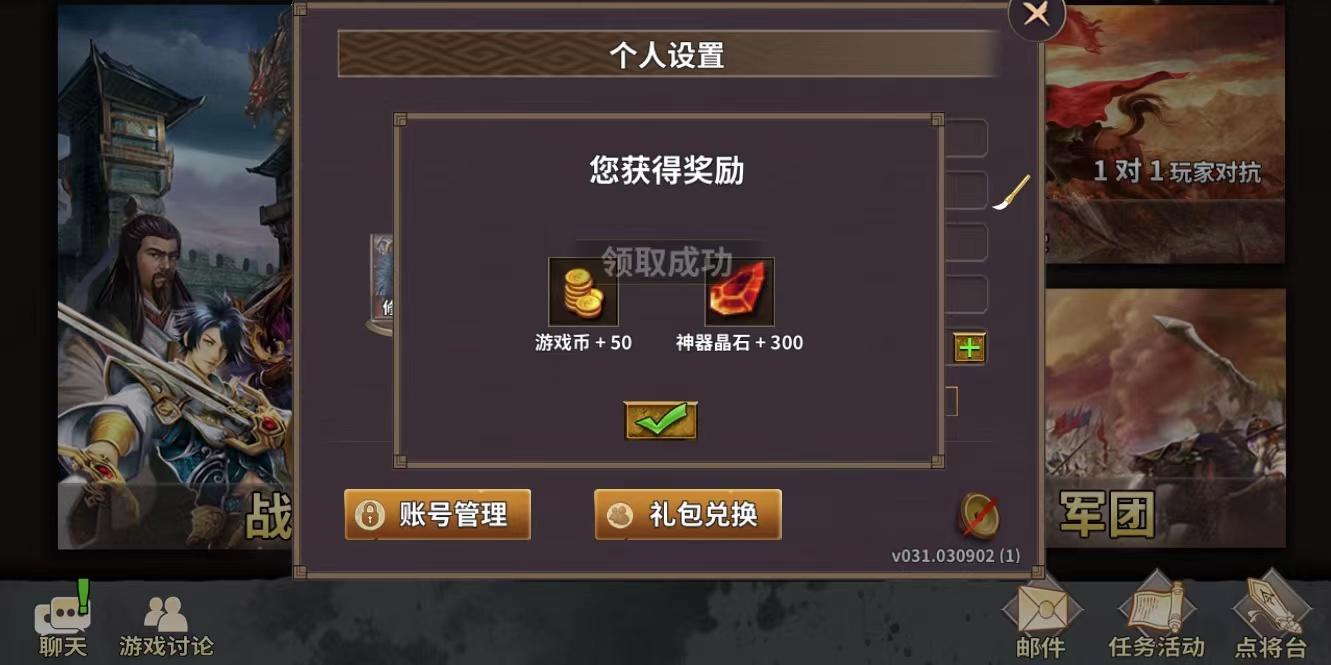Open 游戏讨论 game discussion icon
1331x665 pixels.
point(166,627)
